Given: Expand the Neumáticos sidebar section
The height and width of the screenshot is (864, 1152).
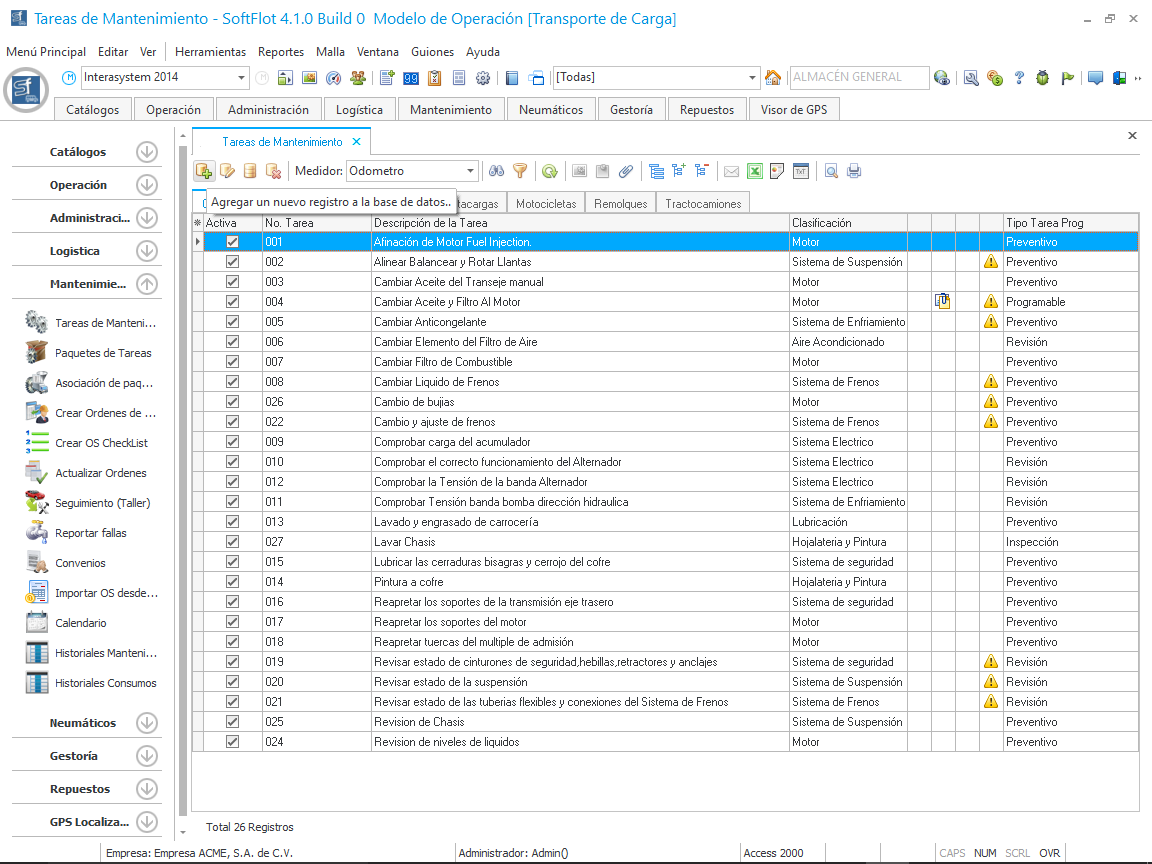Looking at the screenshot, I should point(147,723).
